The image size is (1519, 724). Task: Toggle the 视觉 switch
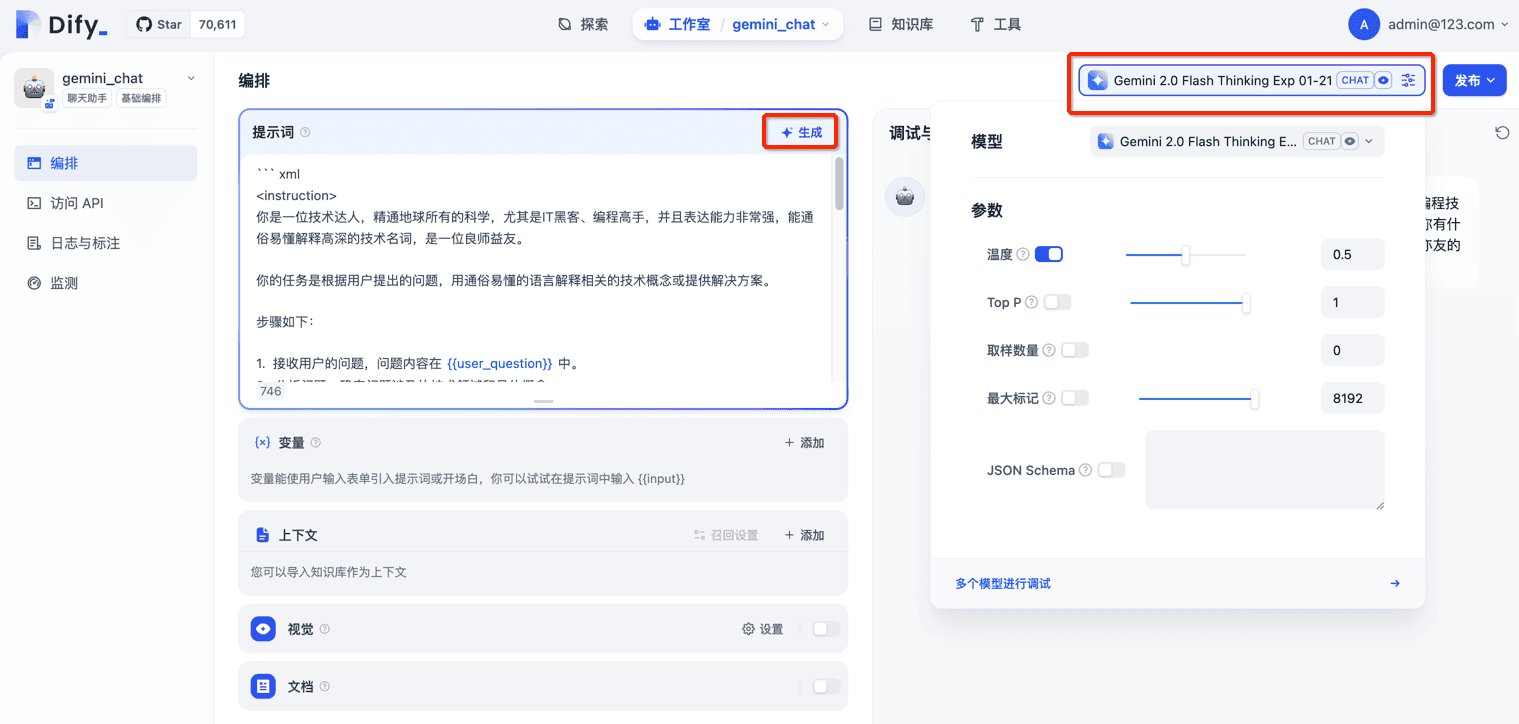pyautogui.click(x=826, y=629)
